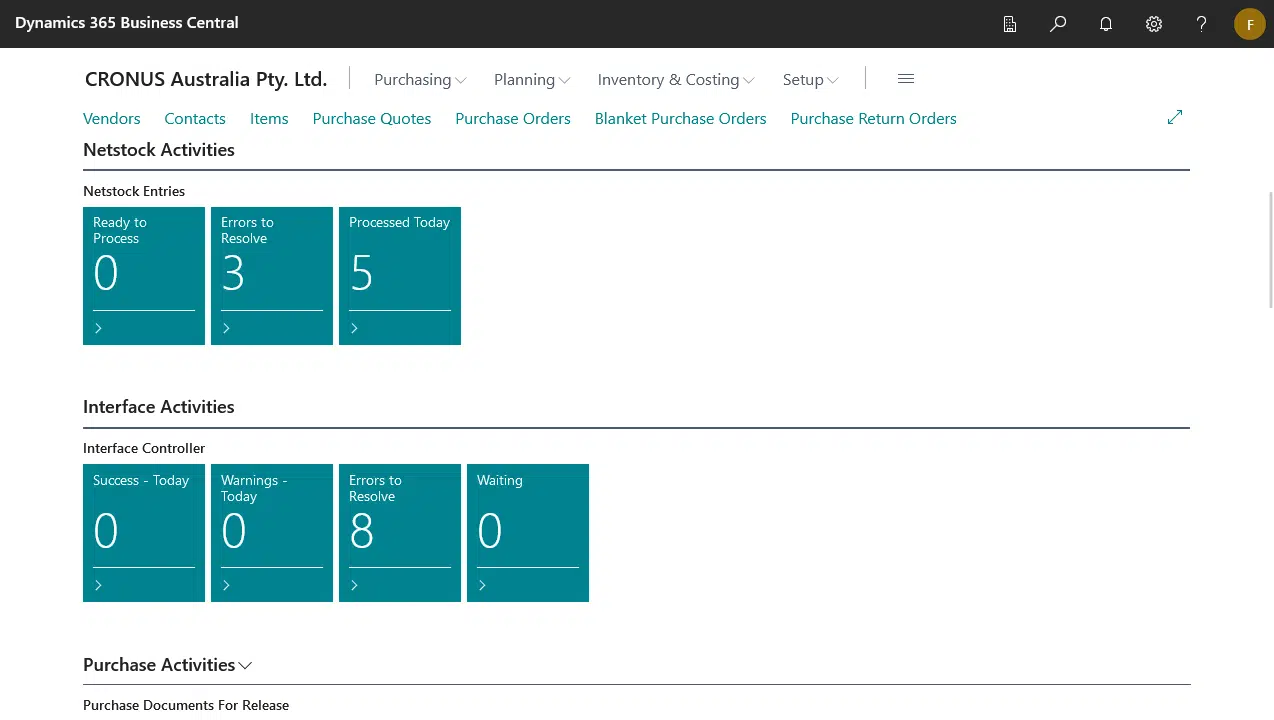Screen dimensions: 1274x720
Task: Toggle the expand page view arrow icon
Action: coord(1175,117)
